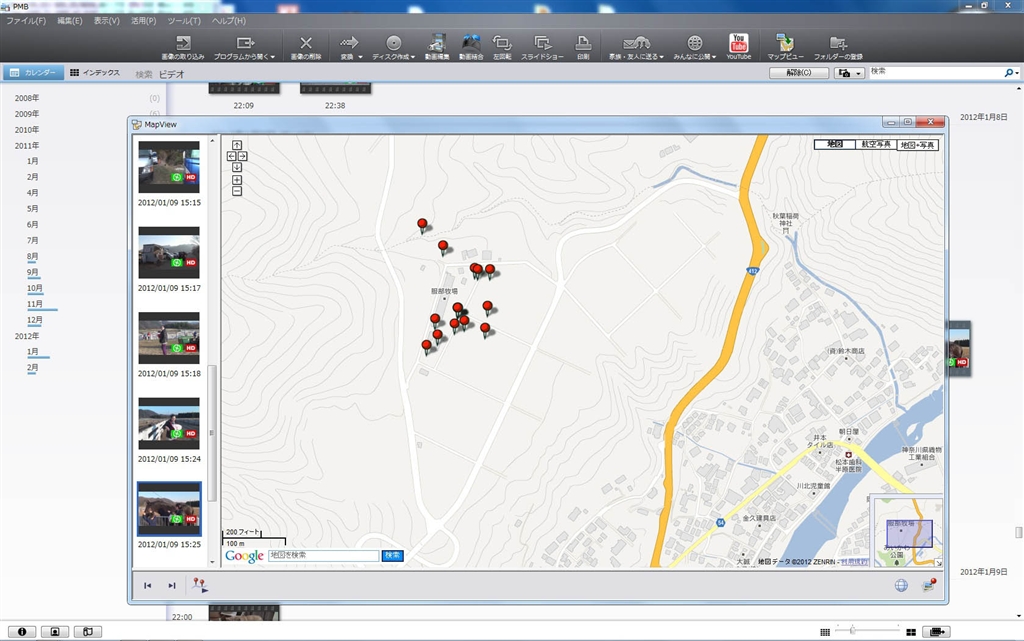The image size is (1024, 641).
Task: Select the thumbnail dated 2012/01/09 15:17
Action: (x=169, y=254)
